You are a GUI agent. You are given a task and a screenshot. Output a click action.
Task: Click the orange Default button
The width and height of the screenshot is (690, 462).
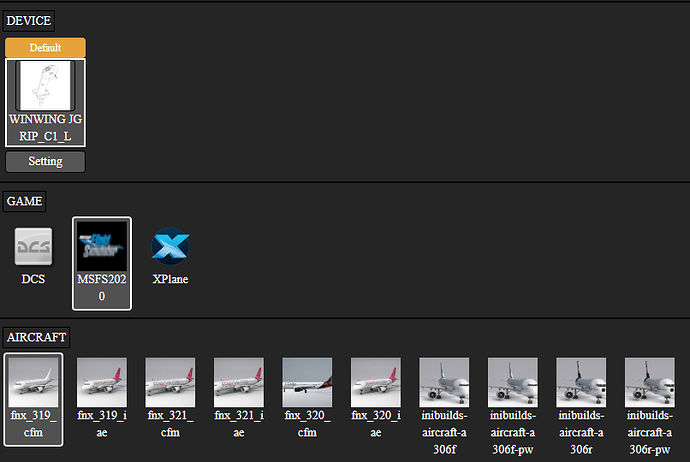click(x=45, y=48)
